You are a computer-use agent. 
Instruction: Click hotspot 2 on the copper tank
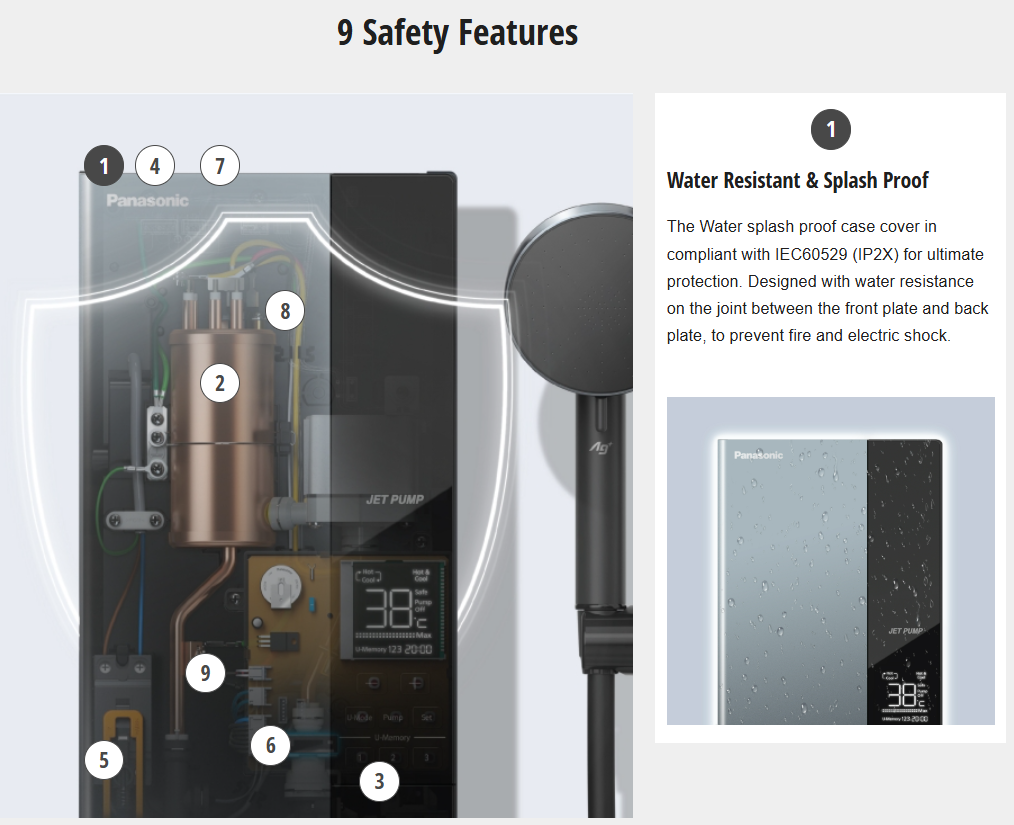(x=220, y=383)
